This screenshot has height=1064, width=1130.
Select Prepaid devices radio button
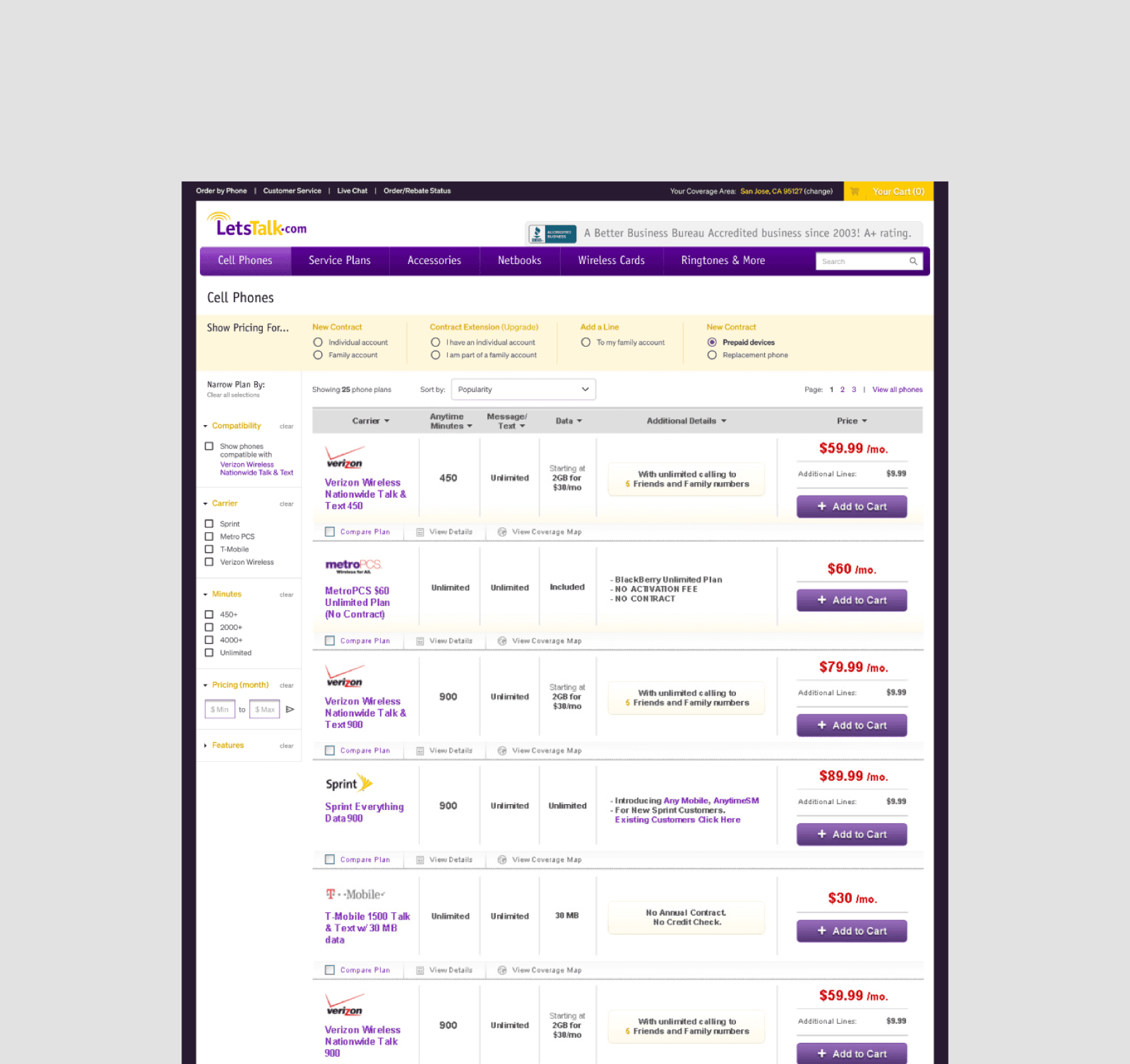[712, 342]
